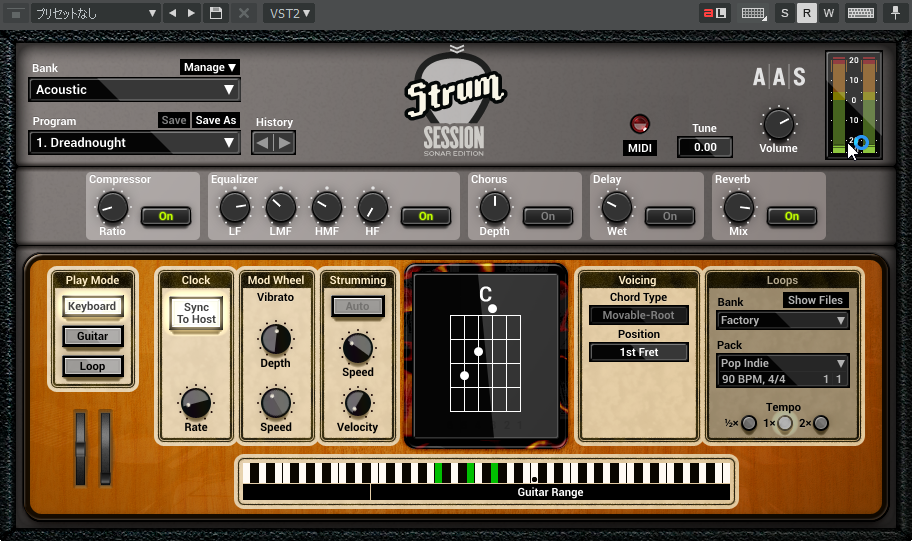Select Keyboard play mode

92,306
